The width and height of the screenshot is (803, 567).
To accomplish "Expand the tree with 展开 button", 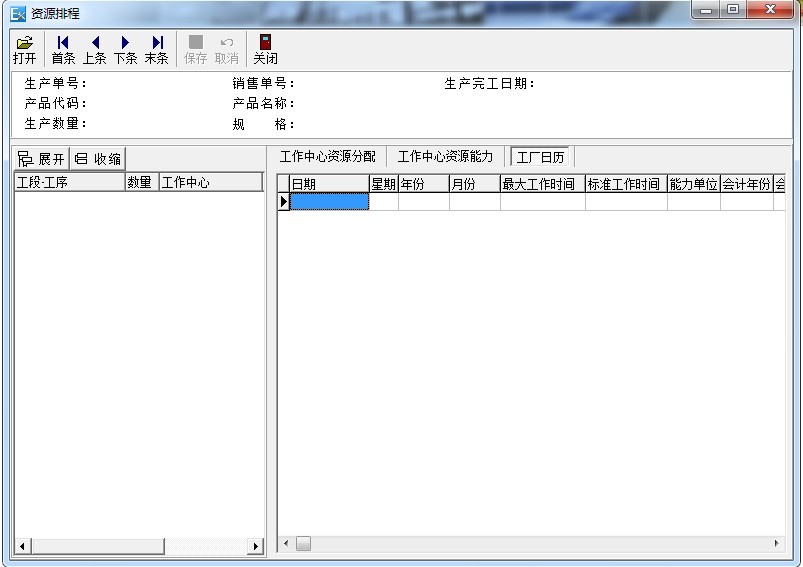I will 41,159.
